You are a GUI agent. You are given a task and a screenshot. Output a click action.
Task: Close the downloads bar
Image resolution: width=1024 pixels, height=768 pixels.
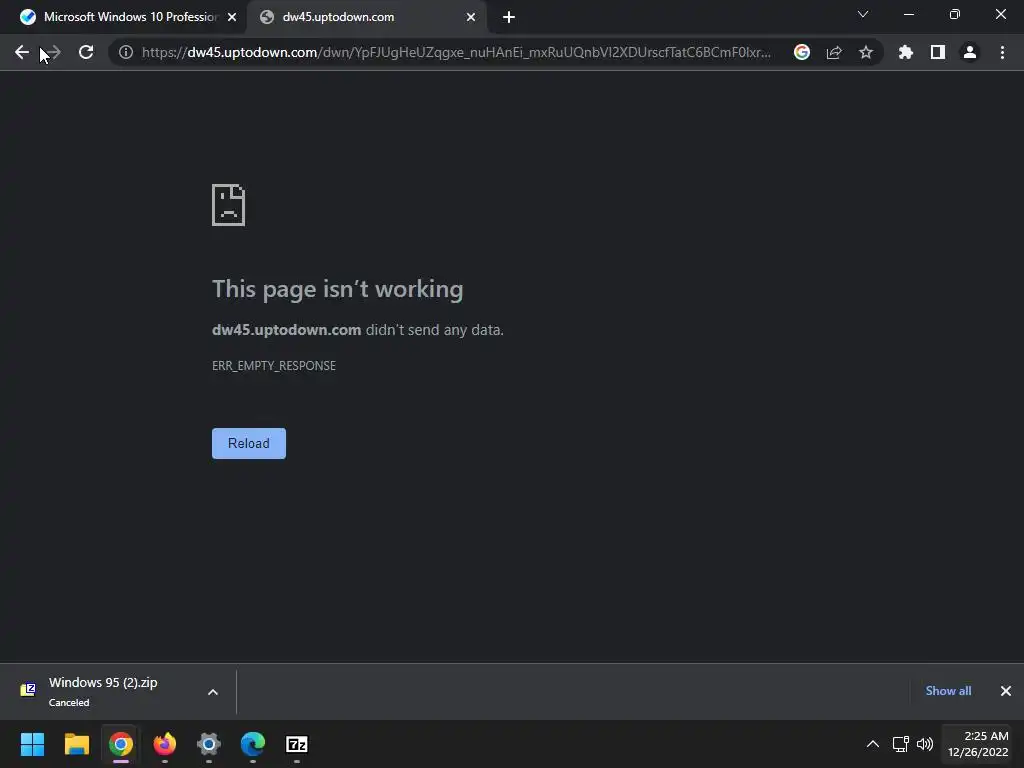(1006, 691)
